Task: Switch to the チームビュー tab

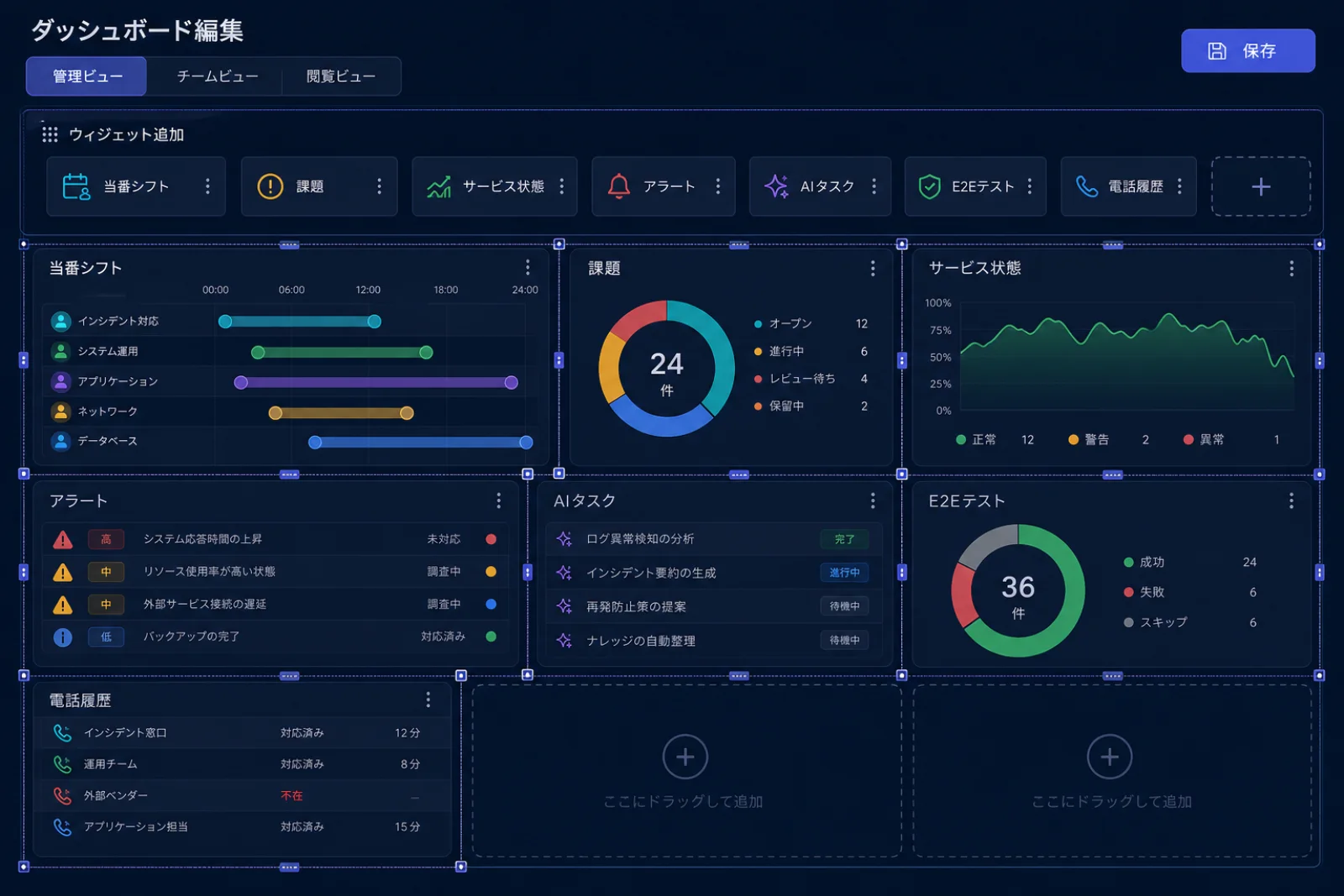Action: point(218,76)
